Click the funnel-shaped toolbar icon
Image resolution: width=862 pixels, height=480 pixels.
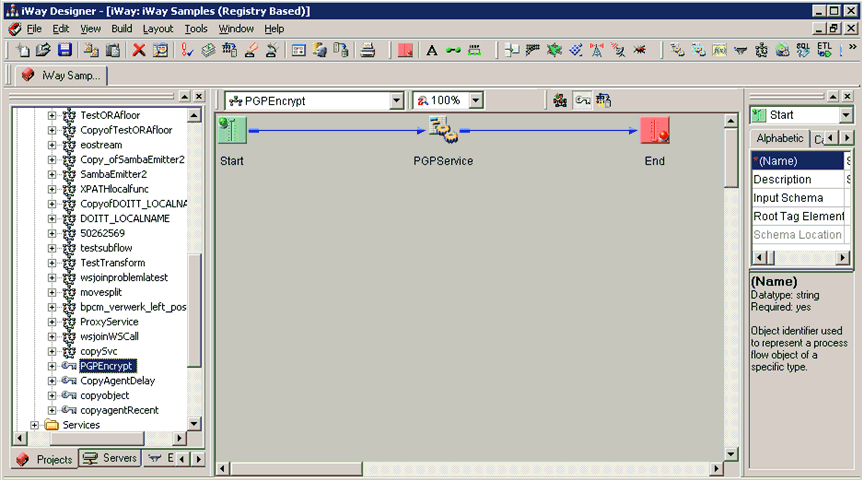coord(741,51)
